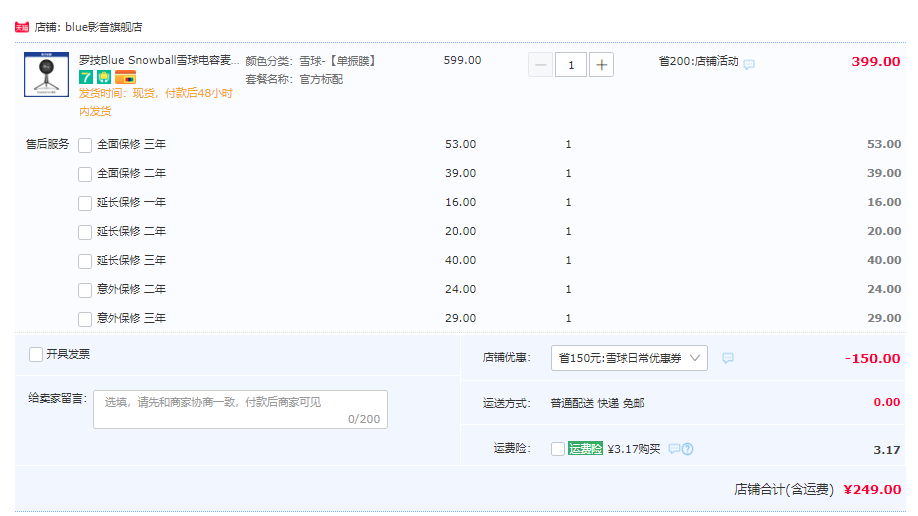Viewport: 918px width, 516px height.
Task: Click the orange credit card badge icon
Action: (x=125, y=77)
